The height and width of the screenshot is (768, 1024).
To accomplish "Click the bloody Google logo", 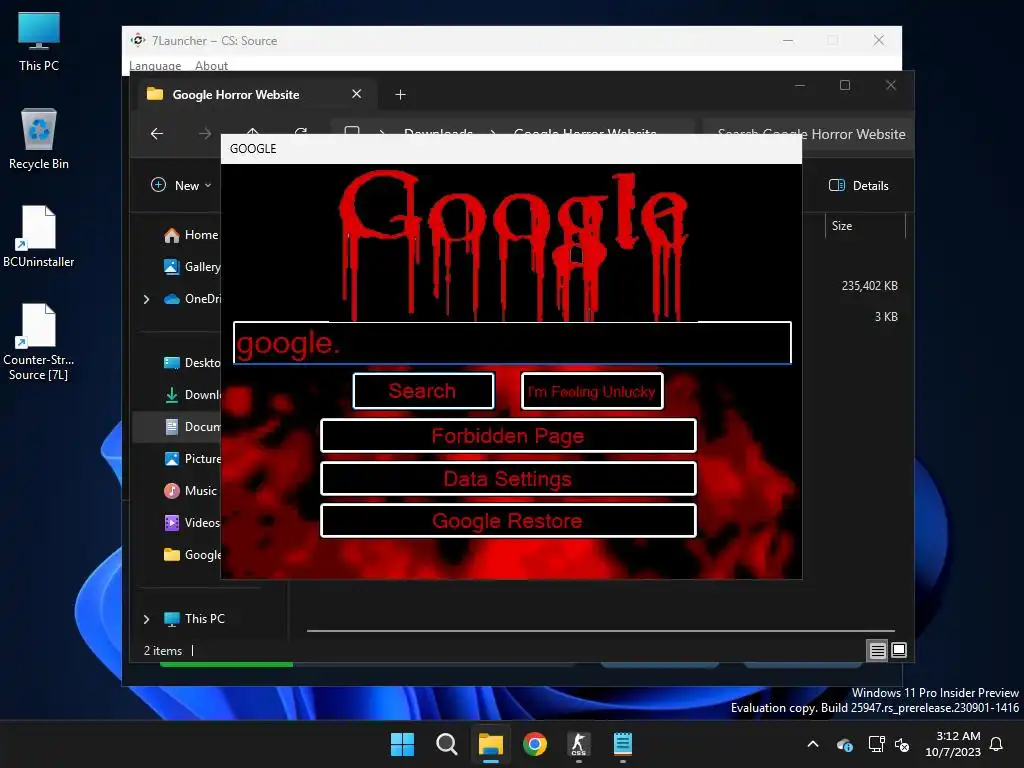I will (513, 245).
